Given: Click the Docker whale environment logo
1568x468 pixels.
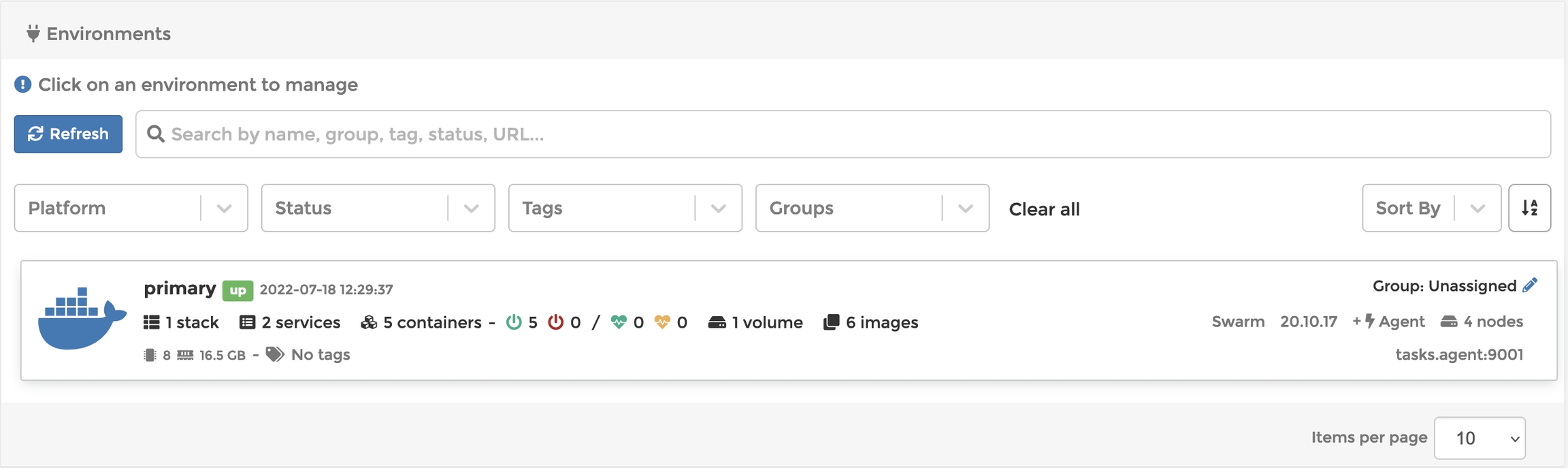Looking at the screenshot, I should (82, 319).
